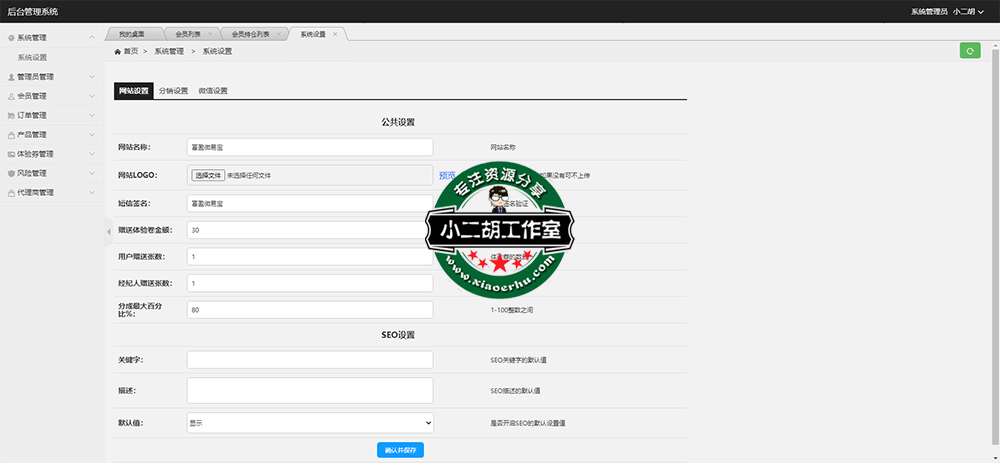Click the shield icon beside 风险管理
This screenshot has height=463, width=1000.
[11, 173]
